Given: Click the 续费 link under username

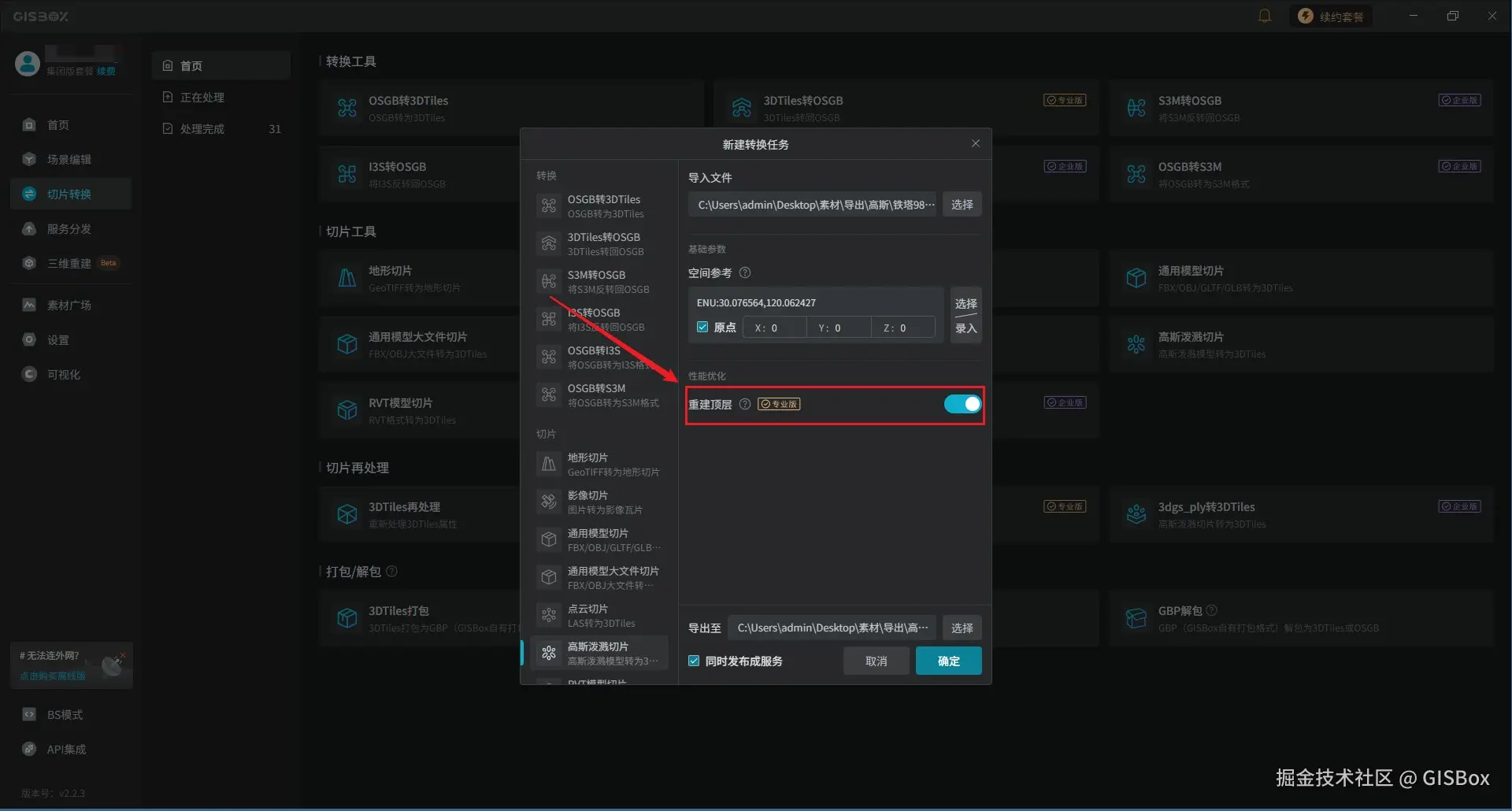Looking at the screenshot, I should 106,71.
